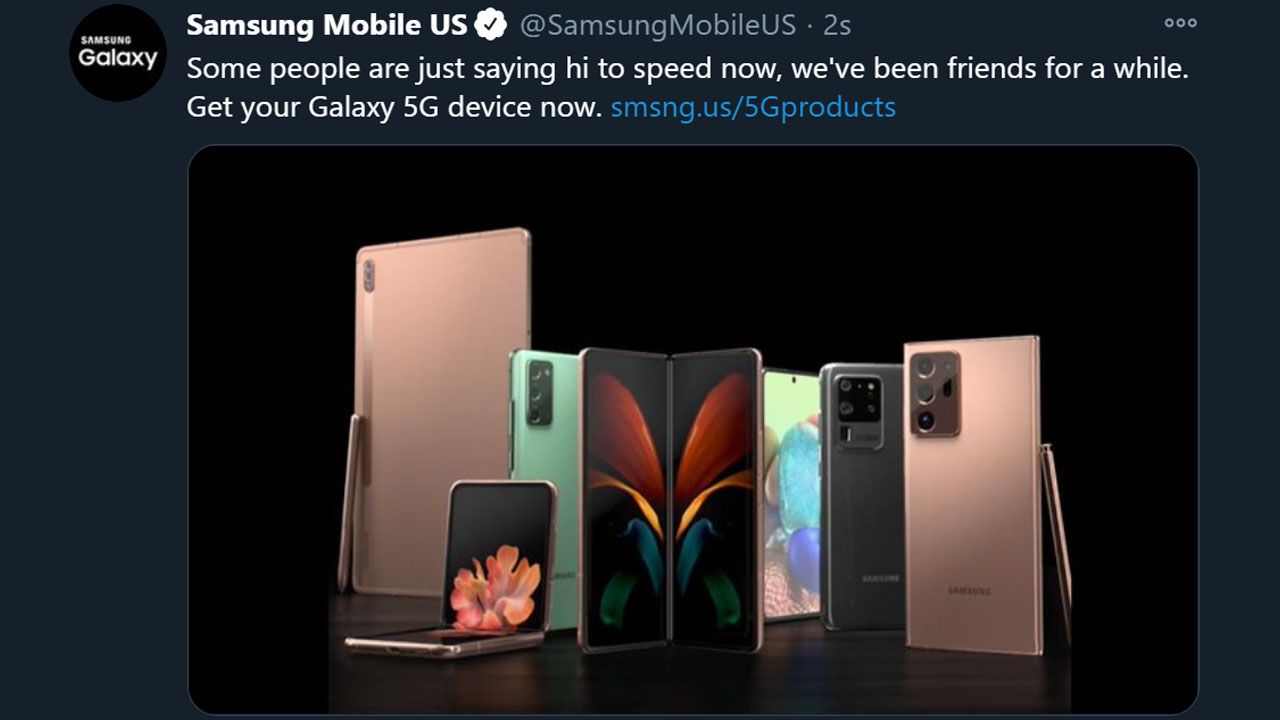
Task: Select the gray Samsung phone with large camera
Action: (x=862, y=500)
